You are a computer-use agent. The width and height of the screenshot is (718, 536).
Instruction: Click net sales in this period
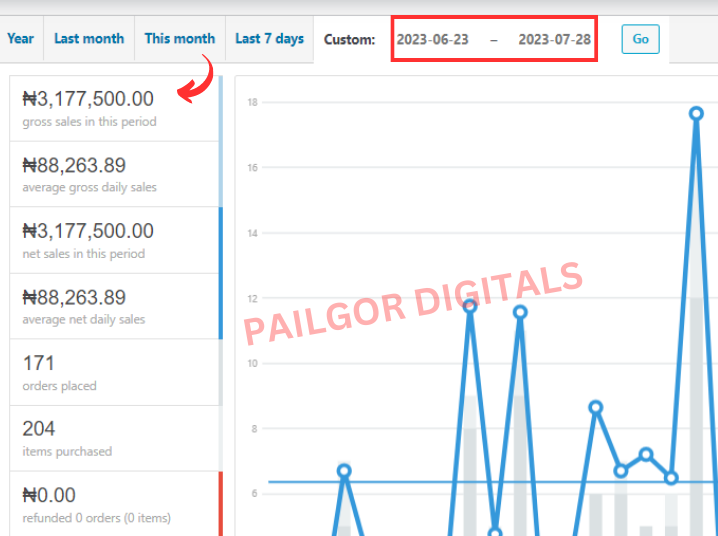click(115, 240)
